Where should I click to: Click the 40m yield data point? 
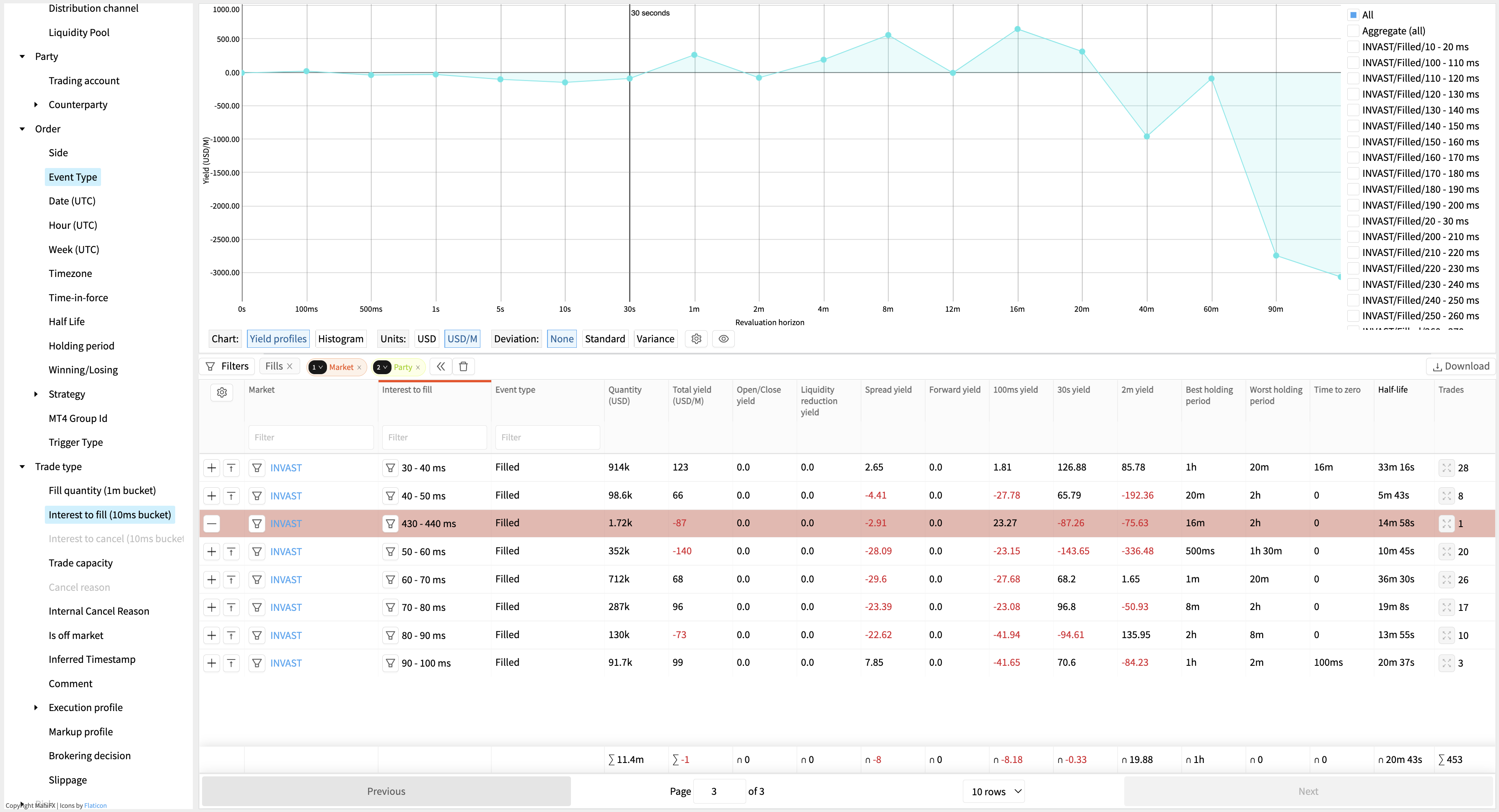tap(1146, 137)
